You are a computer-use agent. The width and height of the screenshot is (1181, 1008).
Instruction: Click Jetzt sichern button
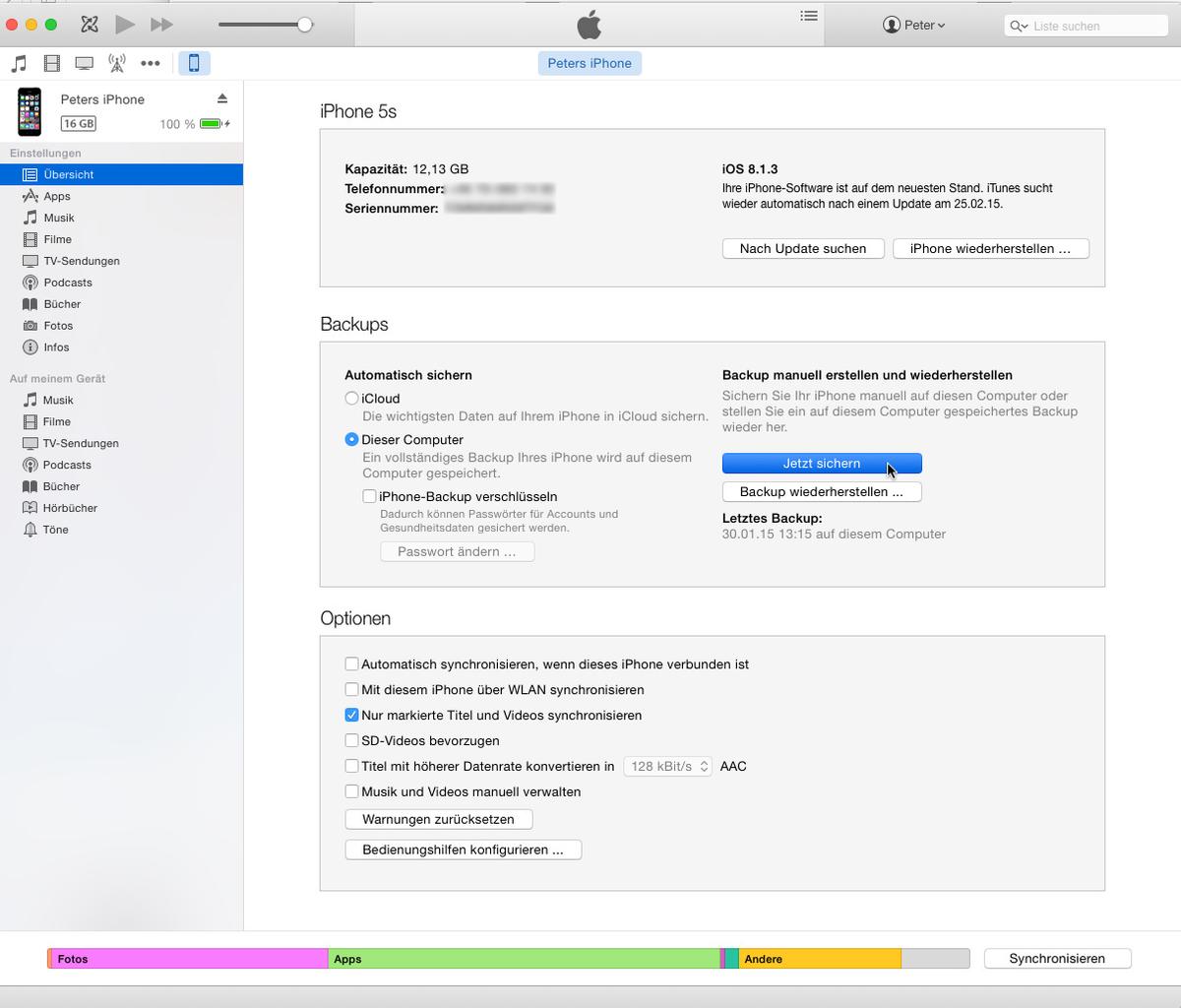[822, 464]
